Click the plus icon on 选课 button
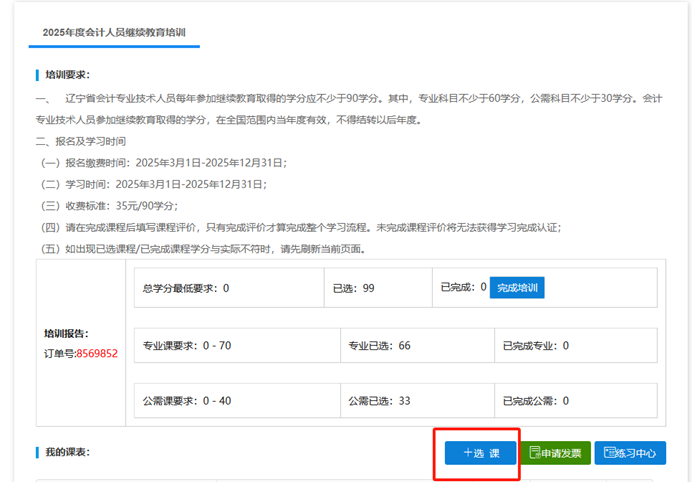Screen dimensions: 692x482 click(x=467, y=453)
